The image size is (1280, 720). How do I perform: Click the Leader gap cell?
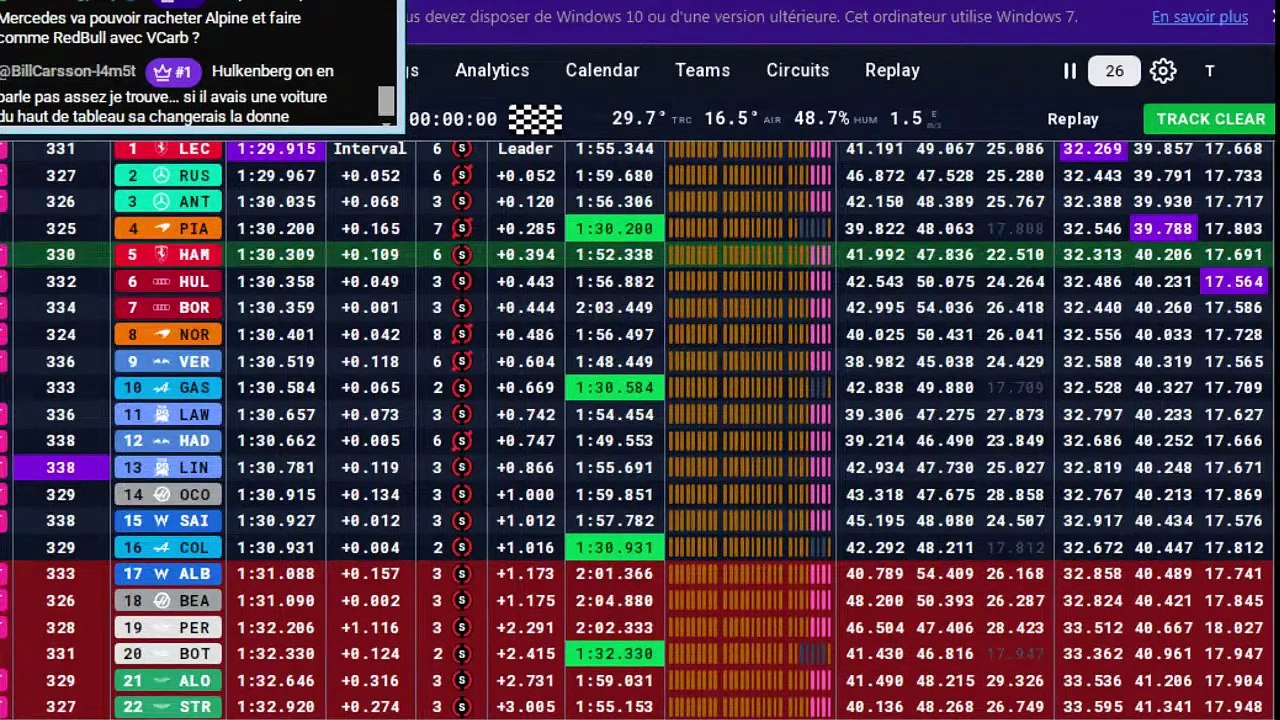click(525, 149)
